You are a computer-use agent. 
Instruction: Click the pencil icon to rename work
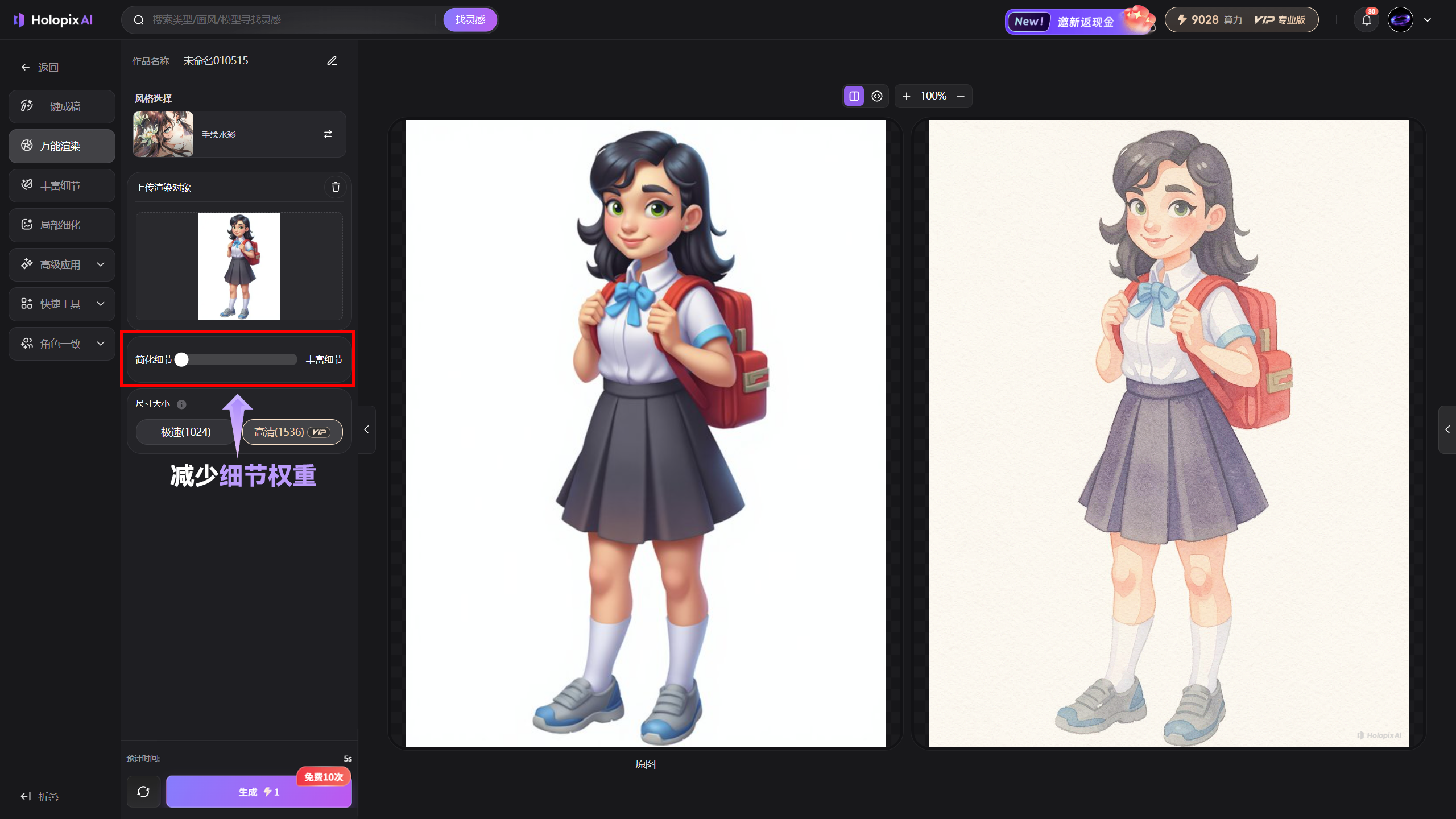click(332, 61)
